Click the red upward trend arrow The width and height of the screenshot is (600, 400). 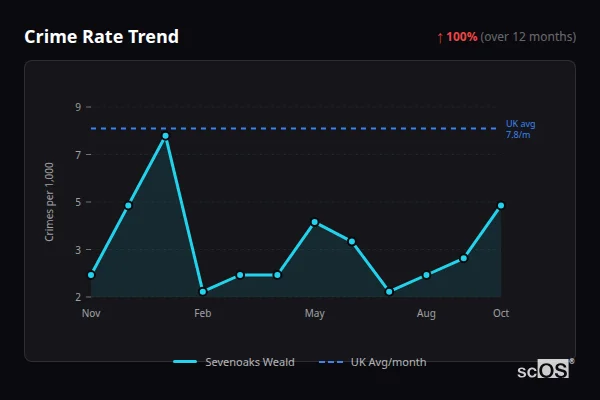coord(439,37)
